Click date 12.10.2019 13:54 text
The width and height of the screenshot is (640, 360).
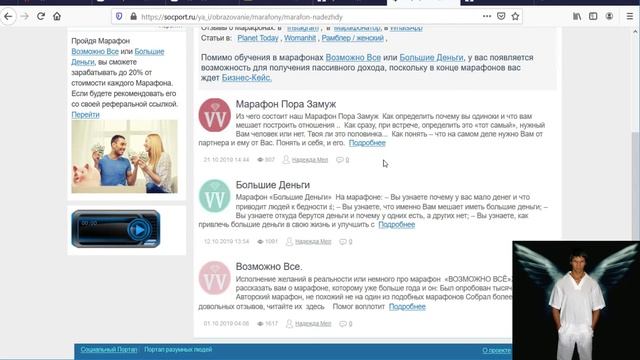[226, 242]
